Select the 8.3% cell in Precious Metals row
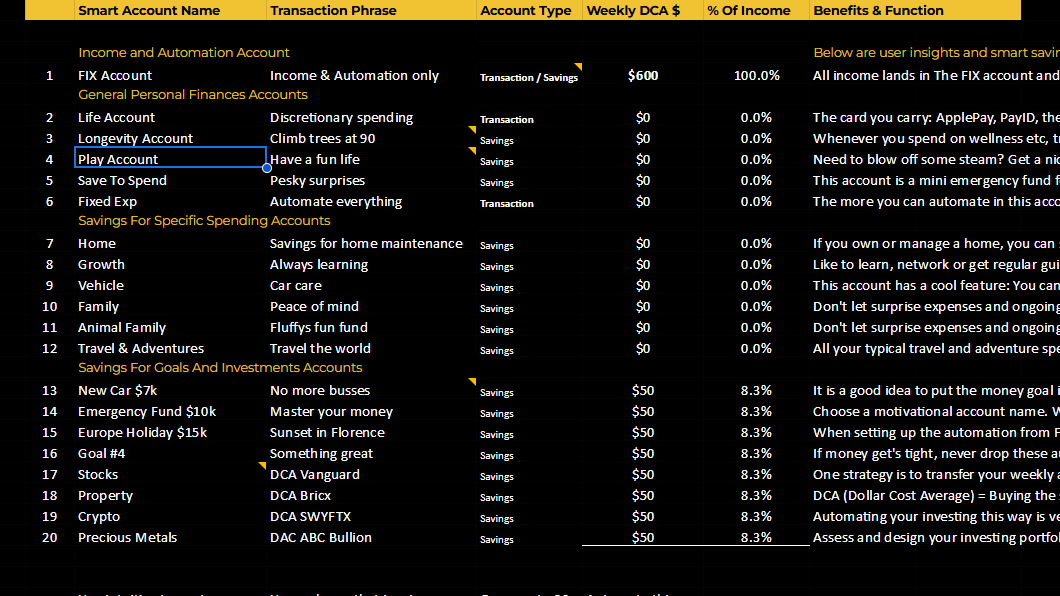The image size is (1060, 596). [756, 537]
